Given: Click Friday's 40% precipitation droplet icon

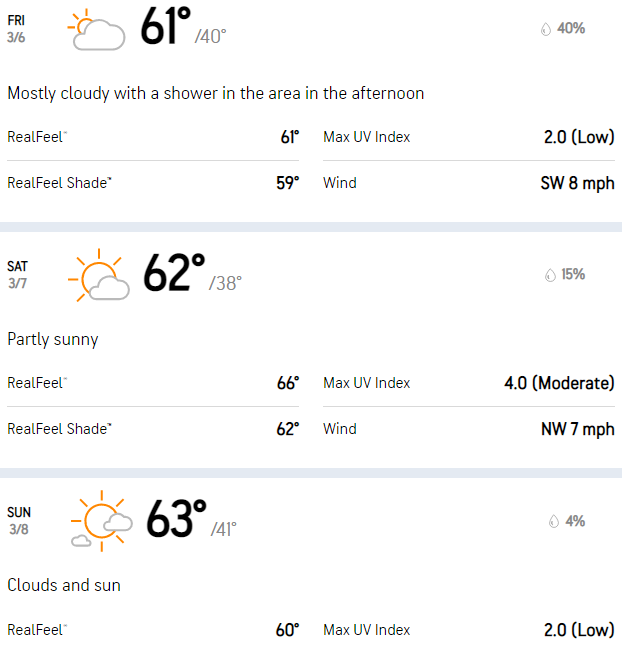Looking at the screenshot, I should coord(546,29).
